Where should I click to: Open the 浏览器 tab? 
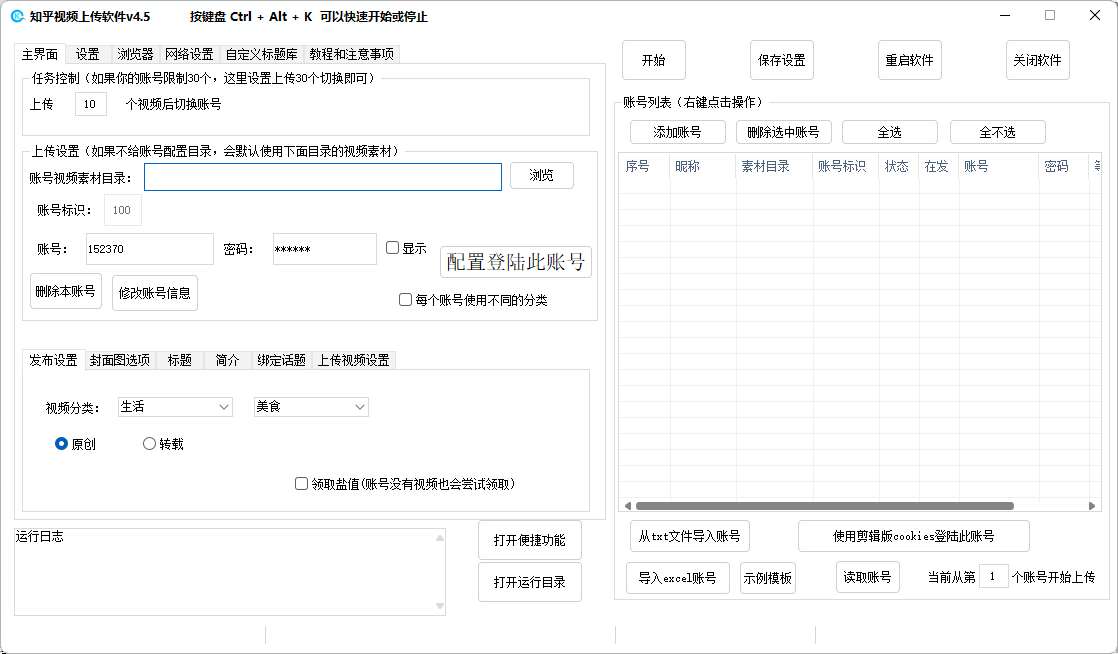(135, 54)
